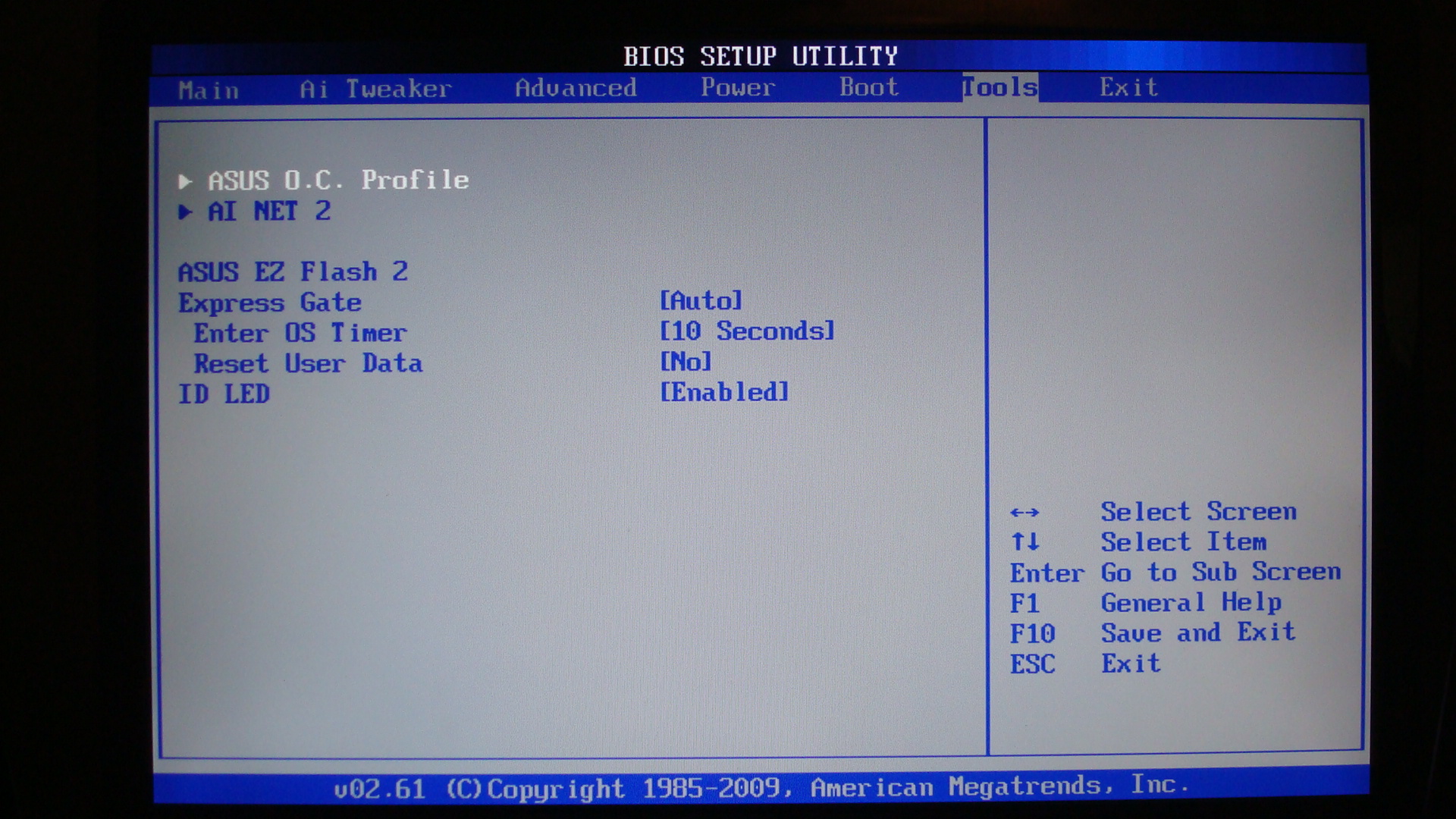The image size is (1456, 819).
Task: Toggle the ID LED [Enabled] value
Action: coord(724,392)
